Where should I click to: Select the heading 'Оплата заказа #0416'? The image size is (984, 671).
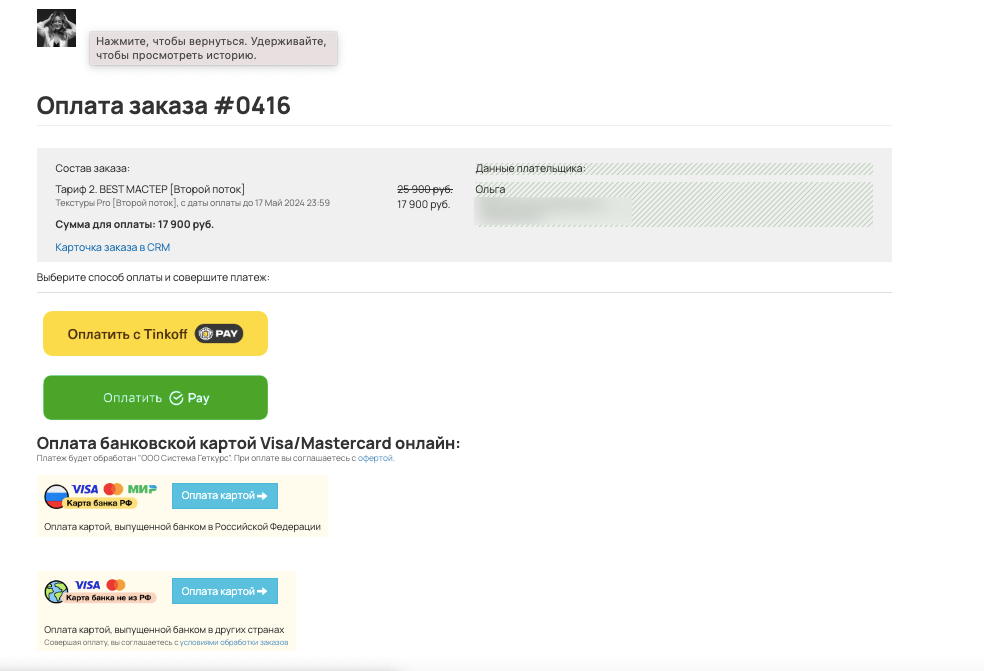(x=163, y=105)
